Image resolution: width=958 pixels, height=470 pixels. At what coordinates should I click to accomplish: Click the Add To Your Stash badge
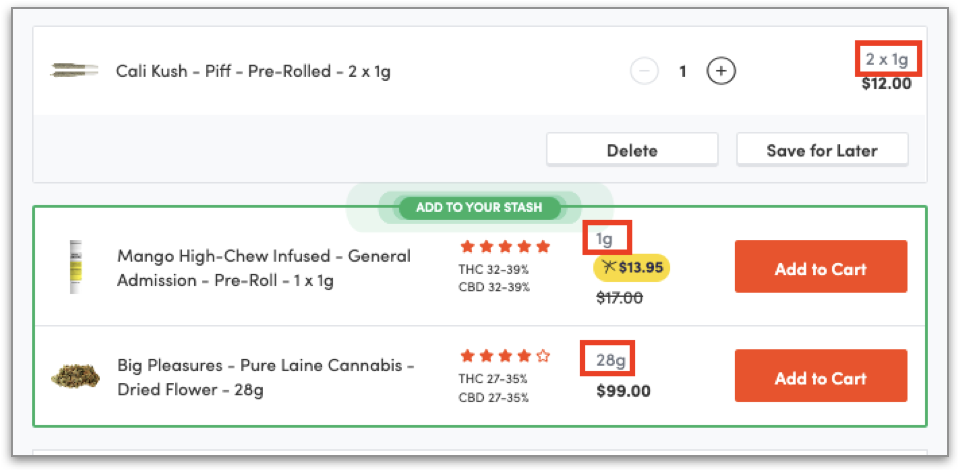coord(479,208)
